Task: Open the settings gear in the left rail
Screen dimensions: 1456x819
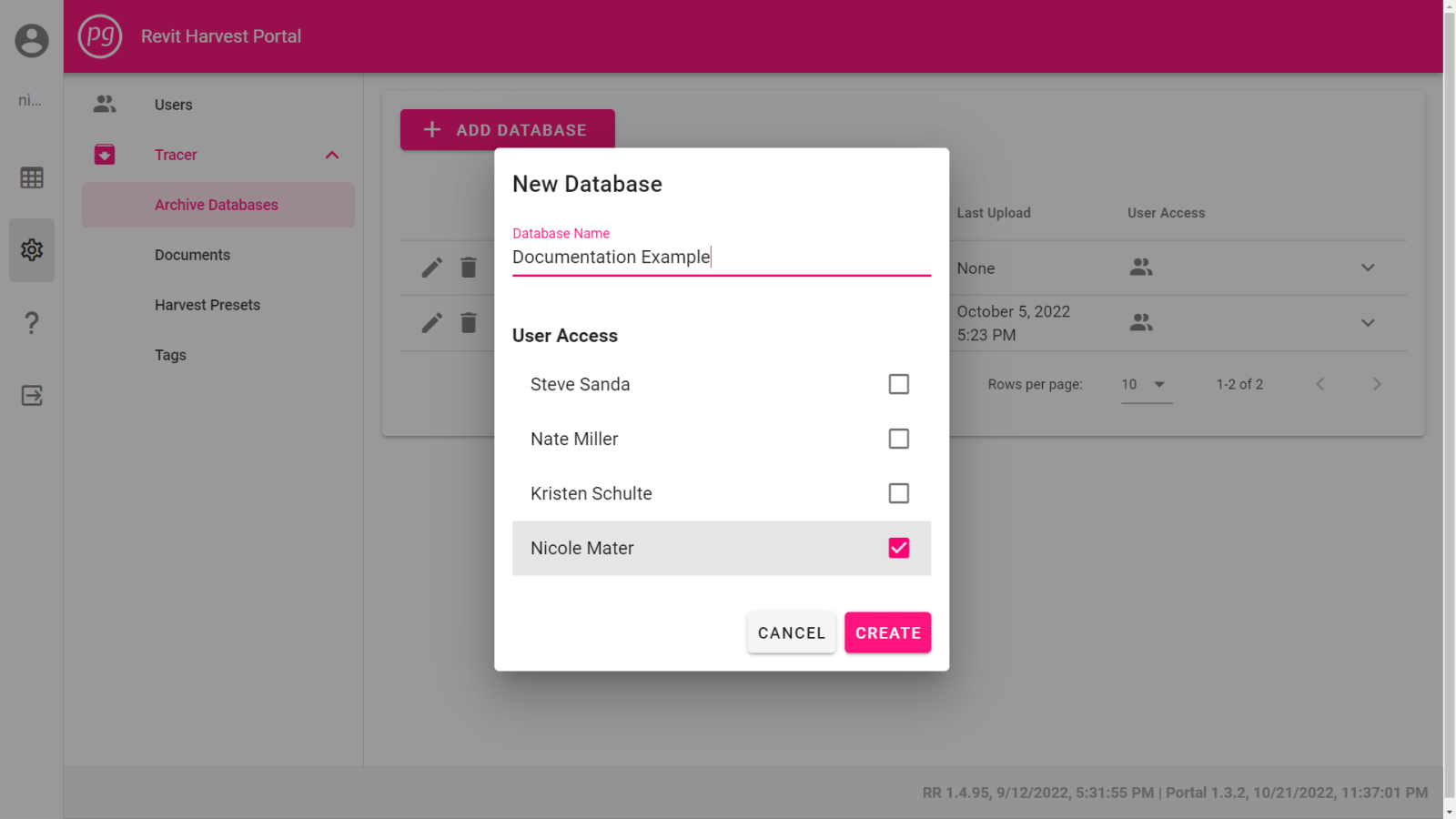Action: (x=31, y=250)
